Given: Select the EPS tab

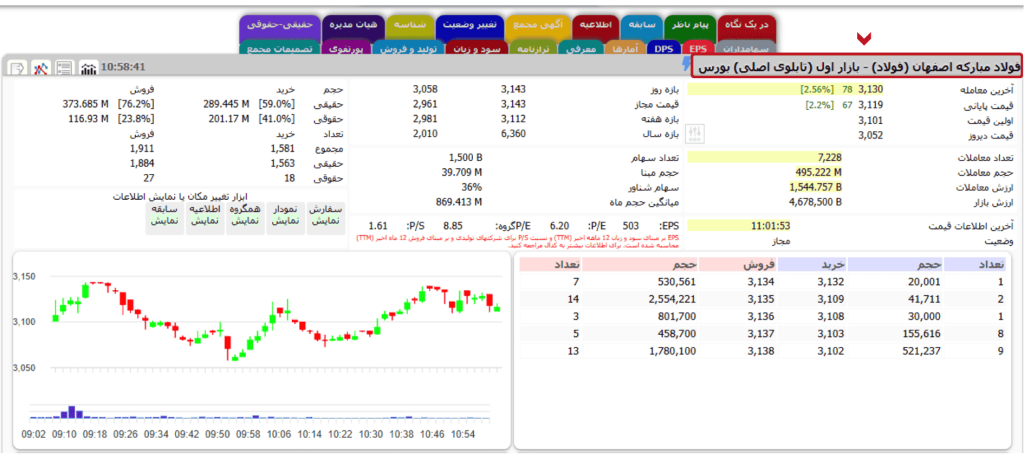Looking at the screenshot, I should 697,47.
